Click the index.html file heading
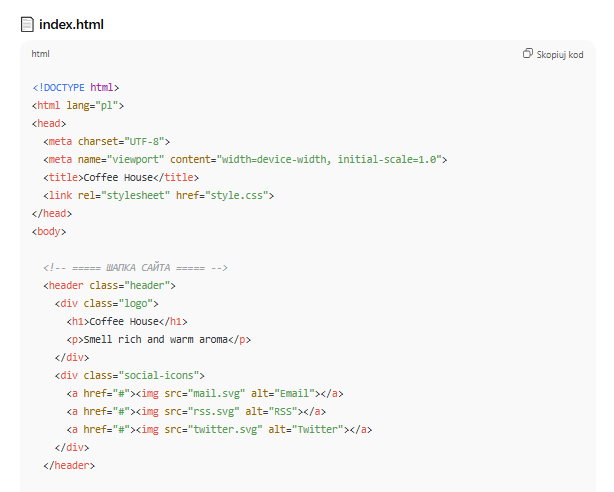The width and height of the screenshot is (614, 492). click(x=71, y=24)
